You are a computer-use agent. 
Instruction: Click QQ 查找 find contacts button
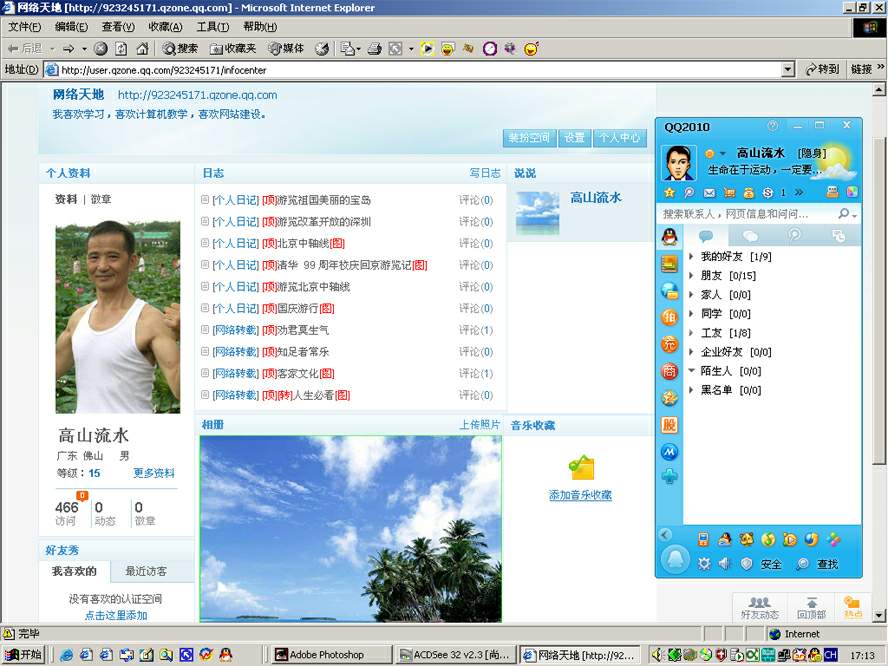817,564
